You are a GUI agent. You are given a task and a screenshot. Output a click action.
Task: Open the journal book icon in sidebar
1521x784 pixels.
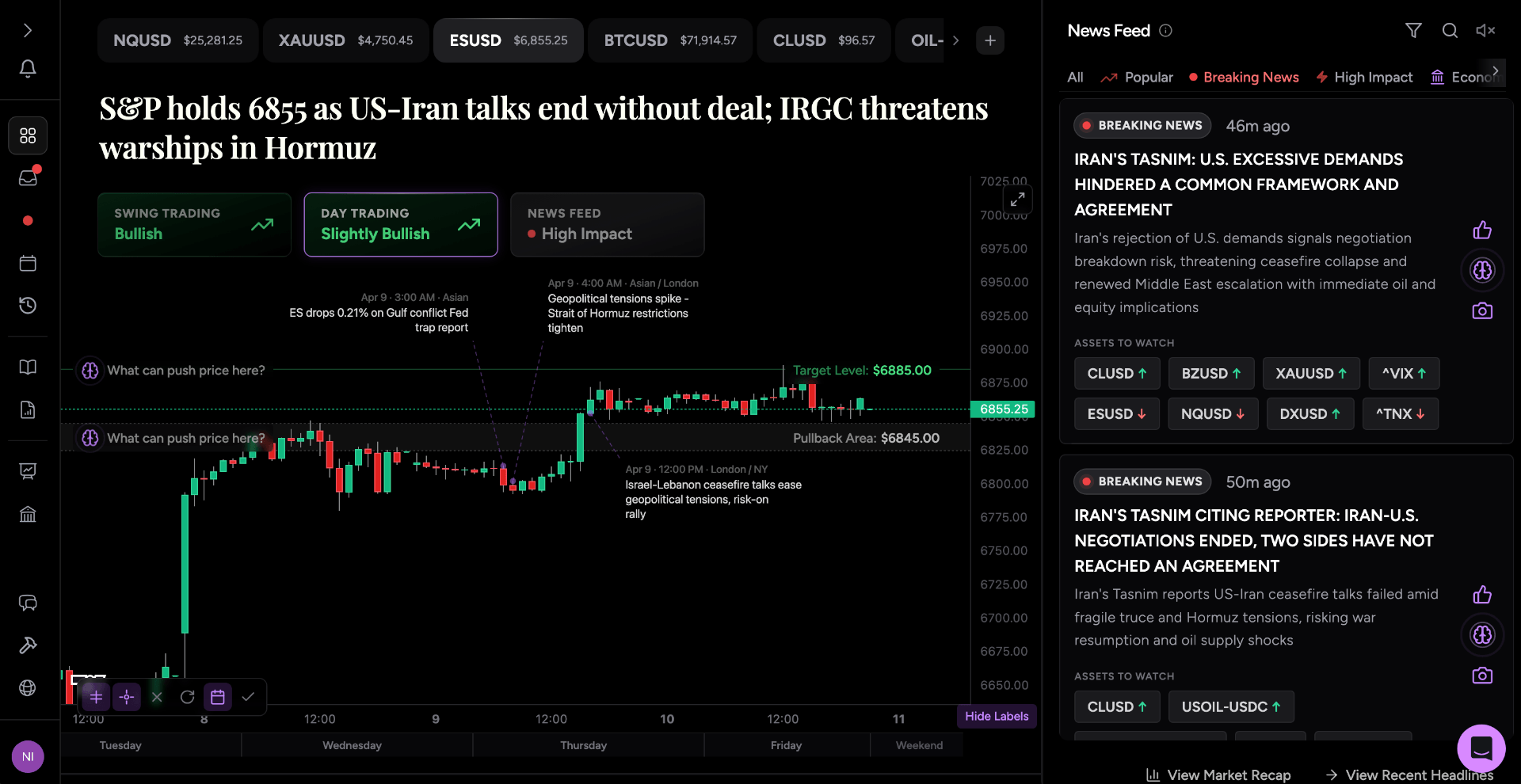tap(28, 367)
